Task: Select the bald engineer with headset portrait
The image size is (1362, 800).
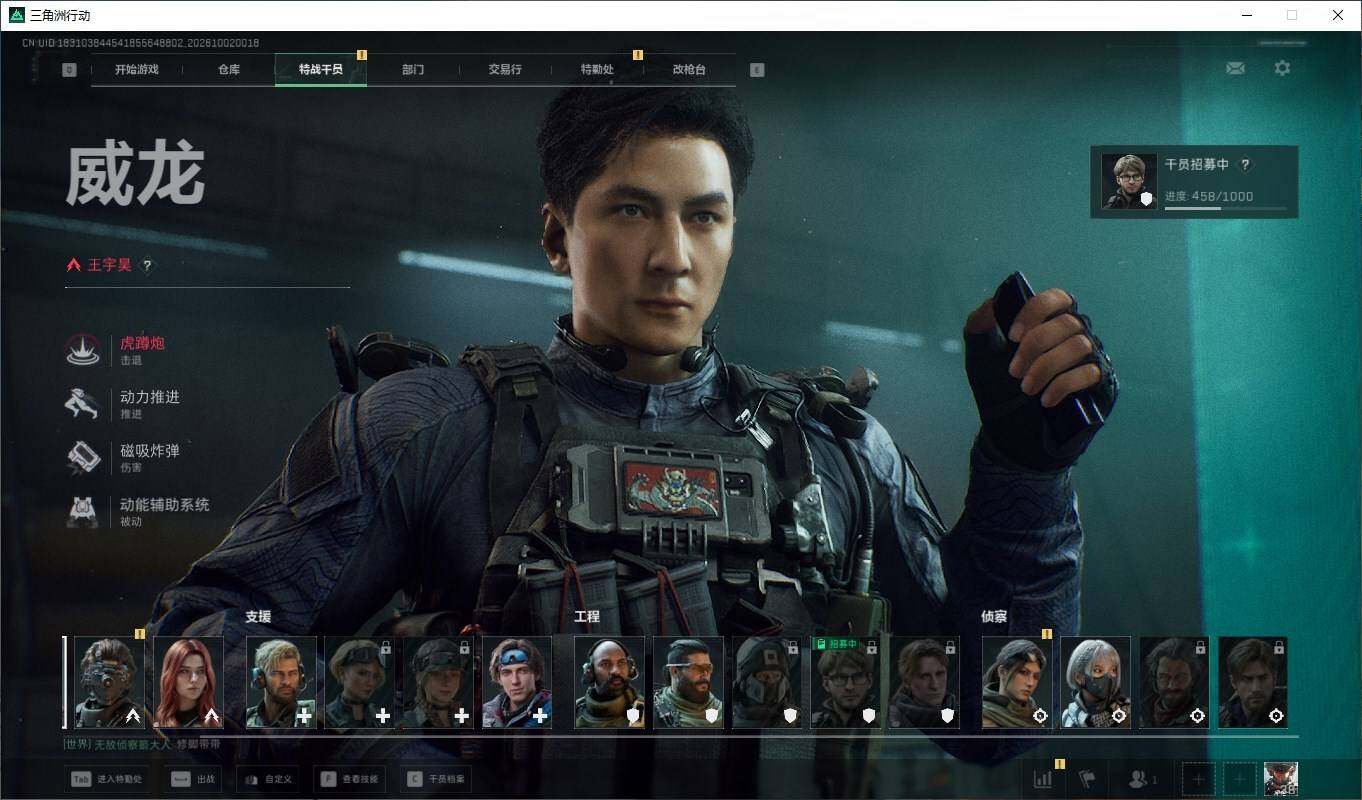Action: (609, 682)
